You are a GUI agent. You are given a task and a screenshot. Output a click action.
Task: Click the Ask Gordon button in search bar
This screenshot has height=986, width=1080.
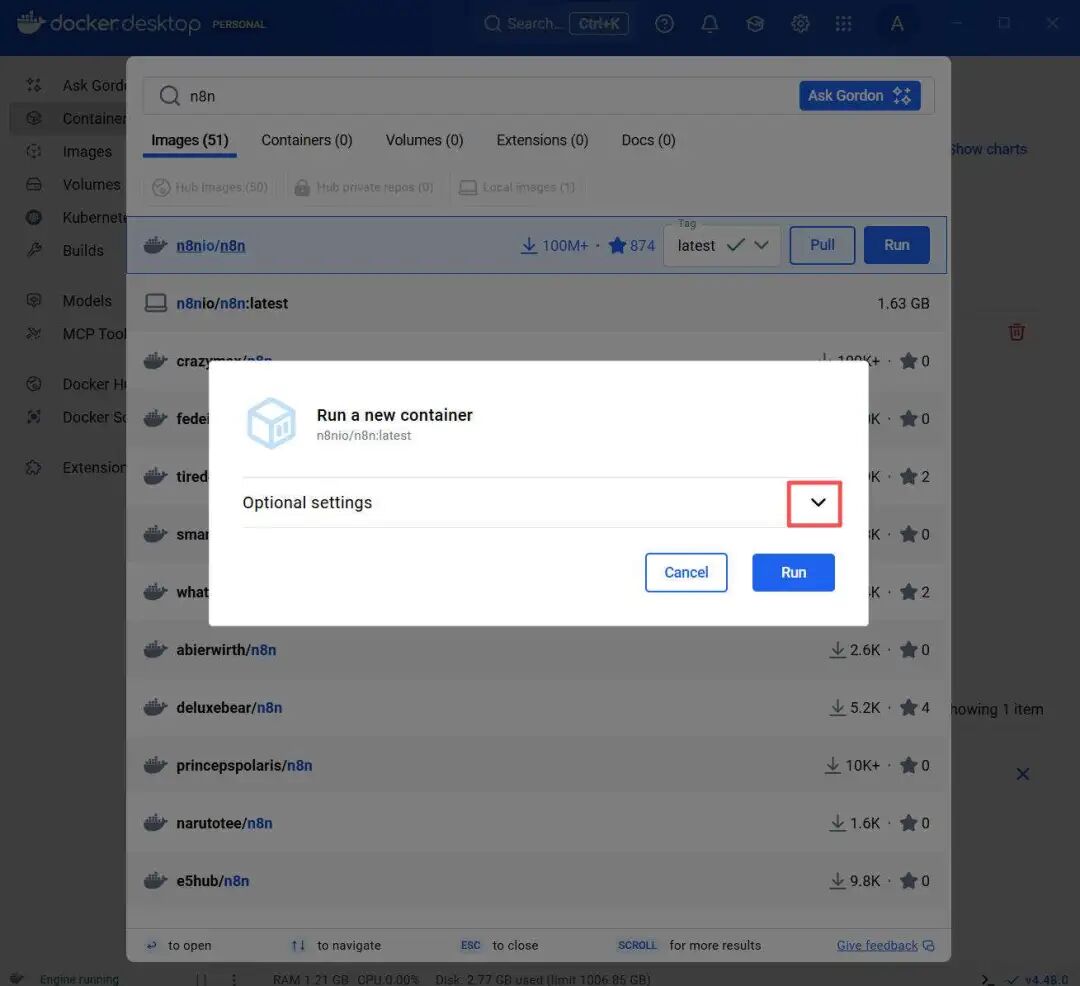[x=860, y=96]
